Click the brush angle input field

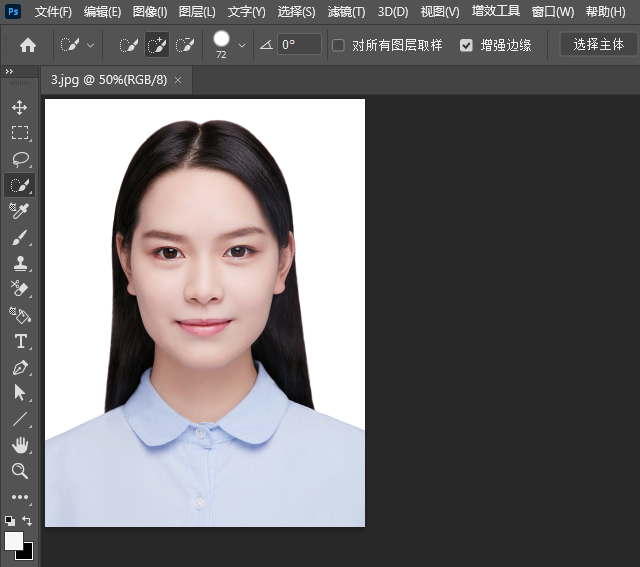point(300,45)
